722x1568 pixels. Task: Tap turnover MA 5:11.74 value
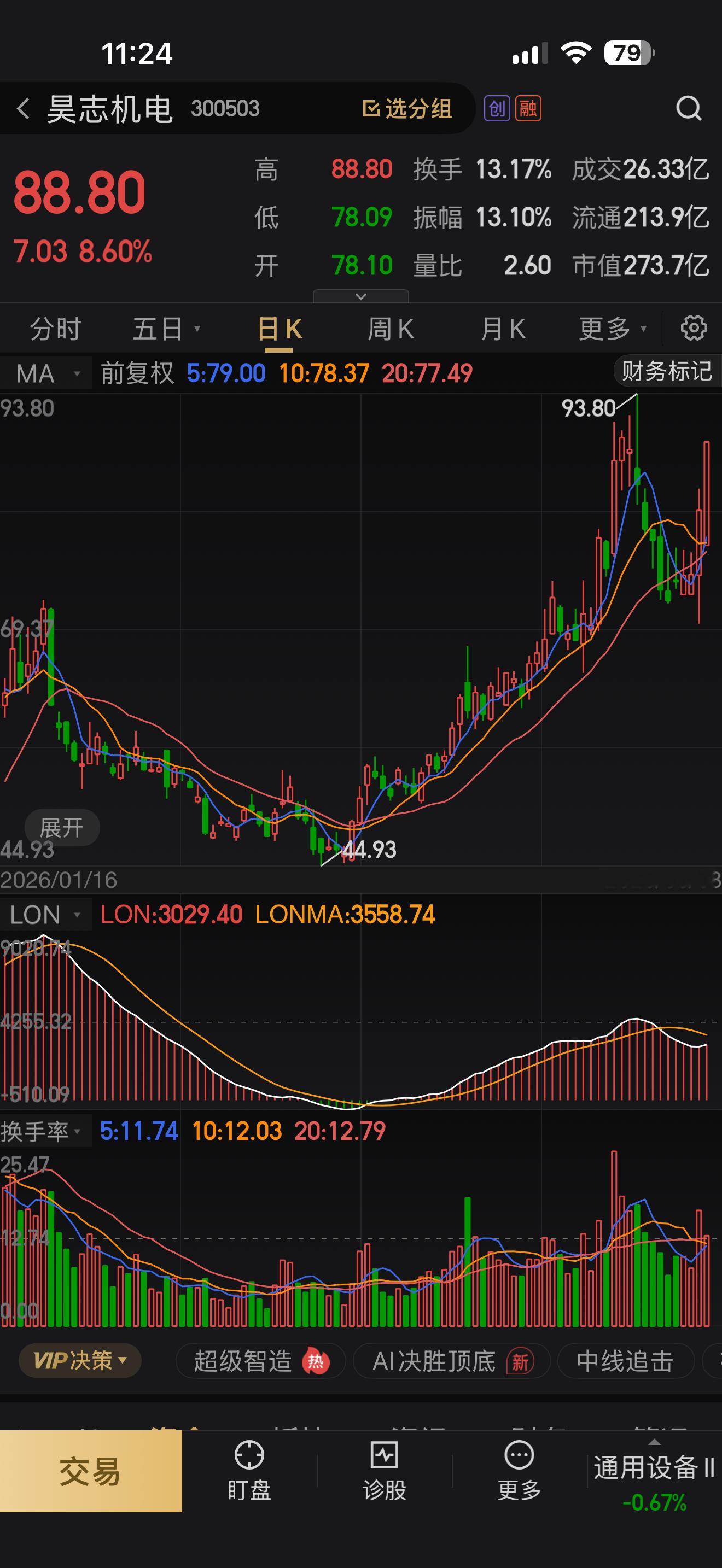pyautogui.click(x=139, y=1132)
